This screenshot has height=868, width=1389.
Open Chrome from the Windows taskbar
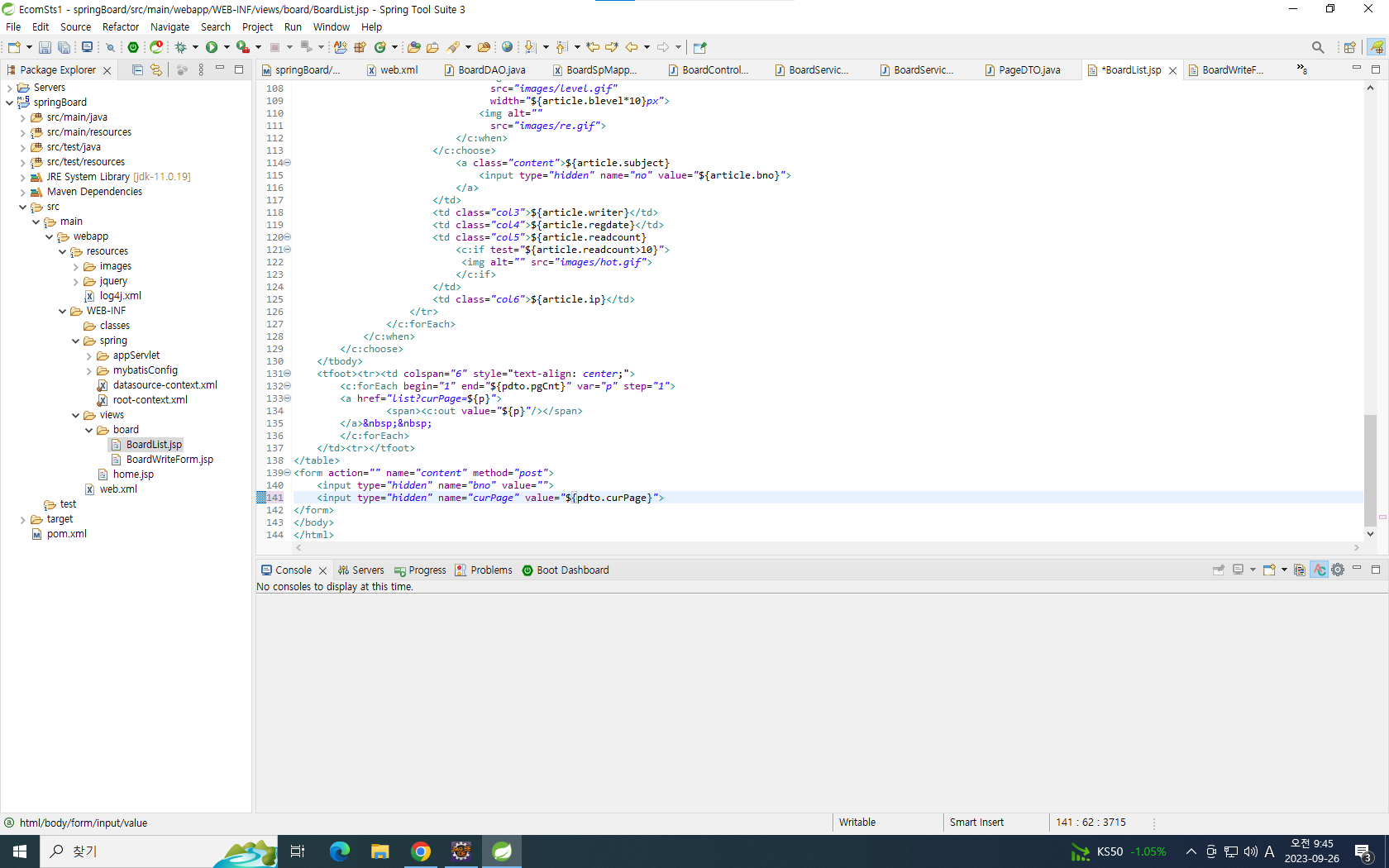(x=421, y=851)
